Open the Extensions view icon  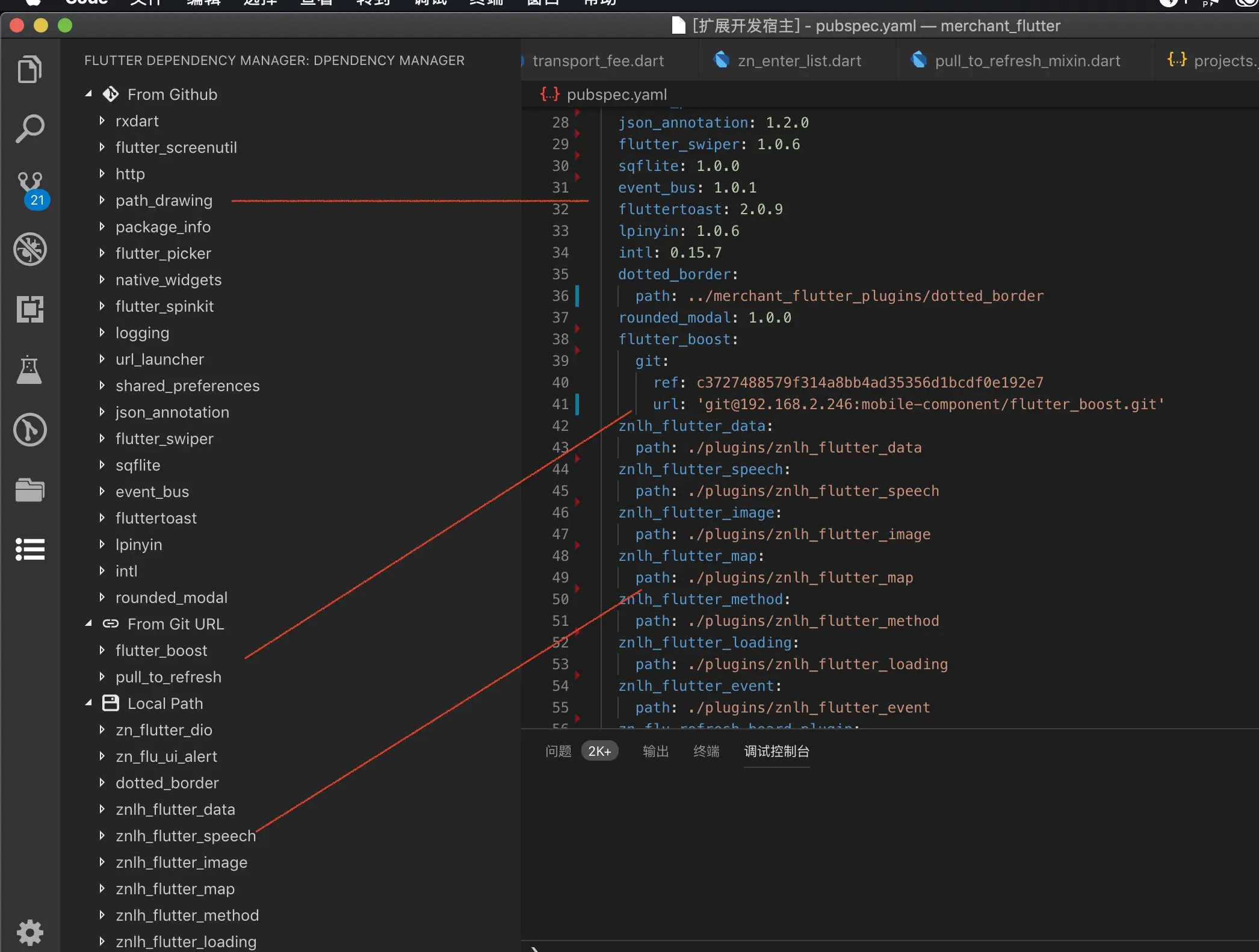[x=29, y=309]
